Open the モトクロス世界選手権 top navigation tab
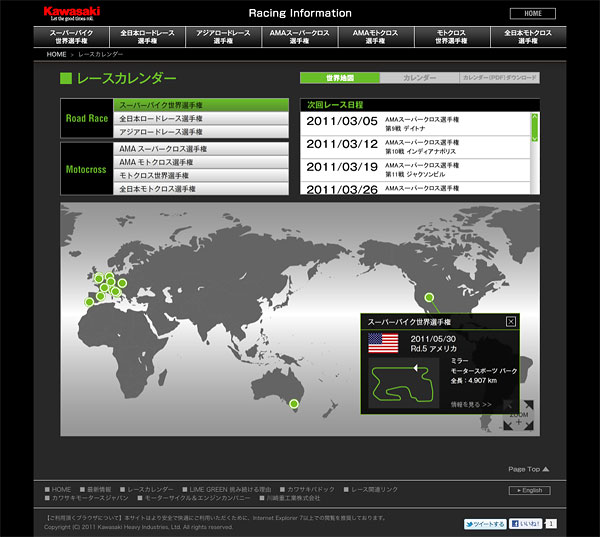The width and height of the screenshot is (600, 537). coord(452,37)
